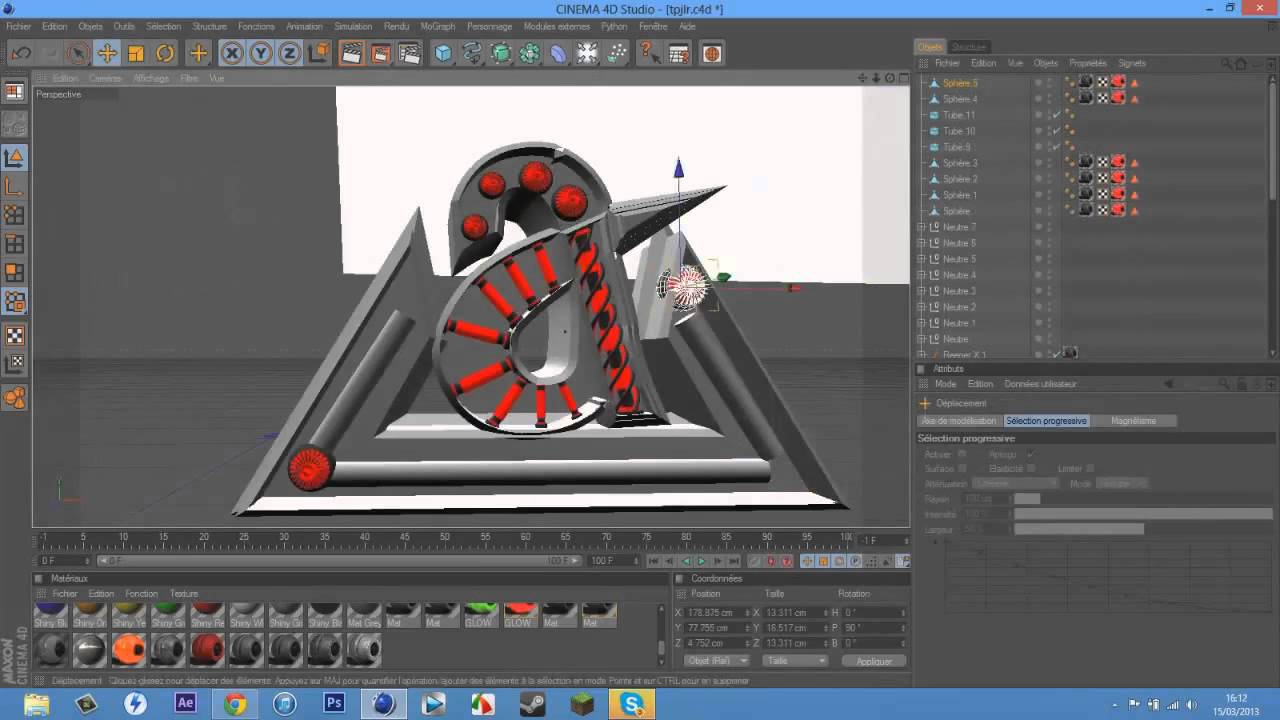This screenshot has width=1280, height=720.
Task: Toggle the enable checkmark on Tube 10
Action: (1056, 131)
